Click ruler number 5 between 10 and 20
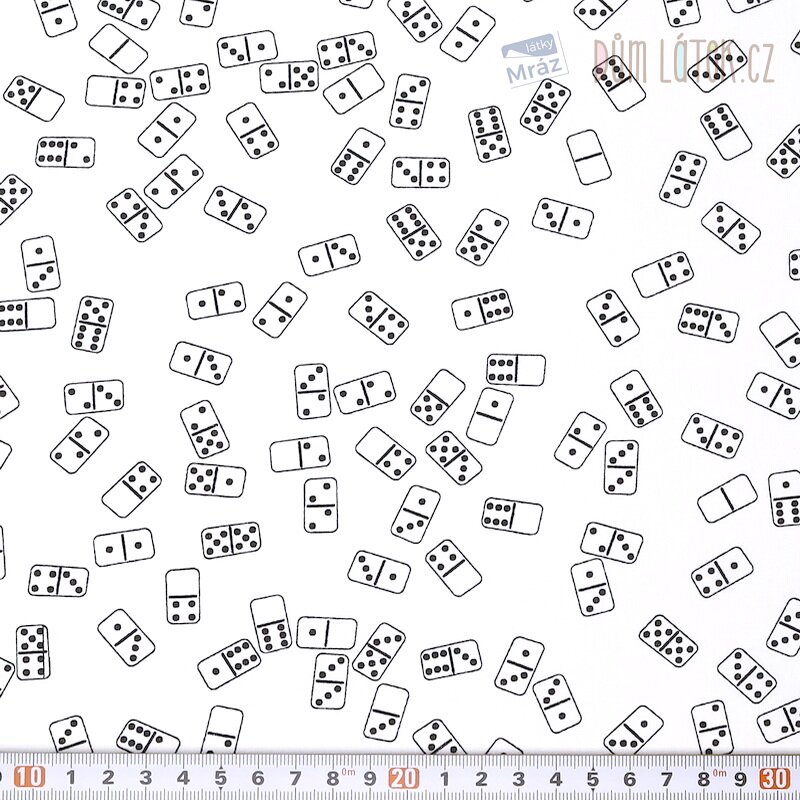Screen dimensions: 800x800 pyautogui.click(x=220, y=778)
